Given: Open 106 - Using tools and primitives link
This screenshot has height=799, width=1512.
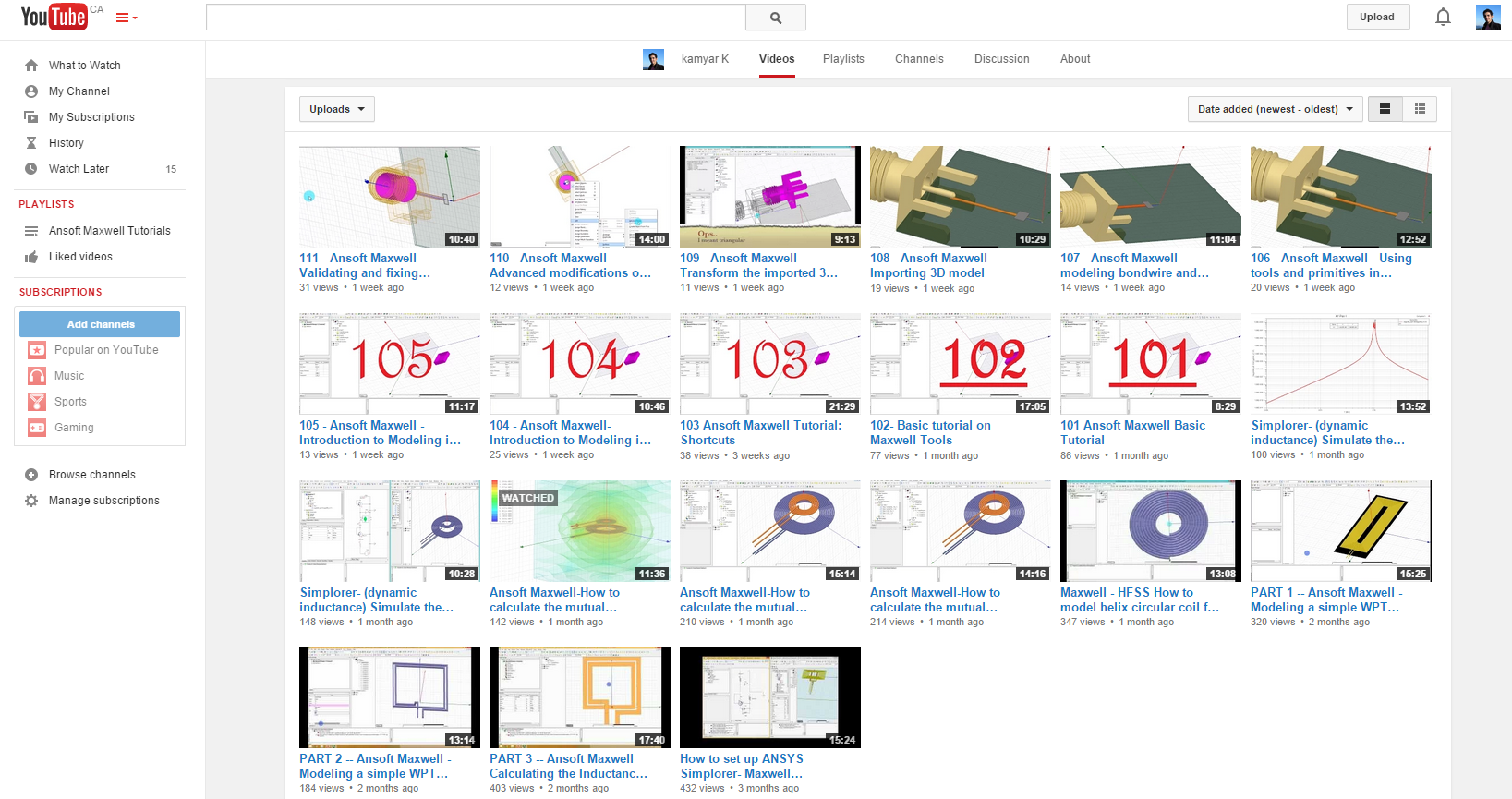Looking at the screenshot, I should pyautogui.click(x=1331, y=265).
